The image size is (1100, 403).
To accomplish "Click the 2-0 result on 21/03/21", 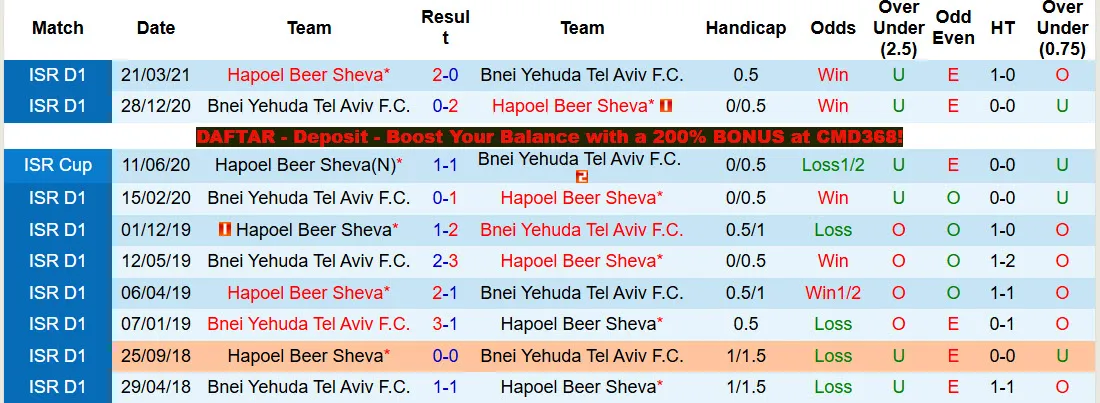I will click(x=445, y=74).
